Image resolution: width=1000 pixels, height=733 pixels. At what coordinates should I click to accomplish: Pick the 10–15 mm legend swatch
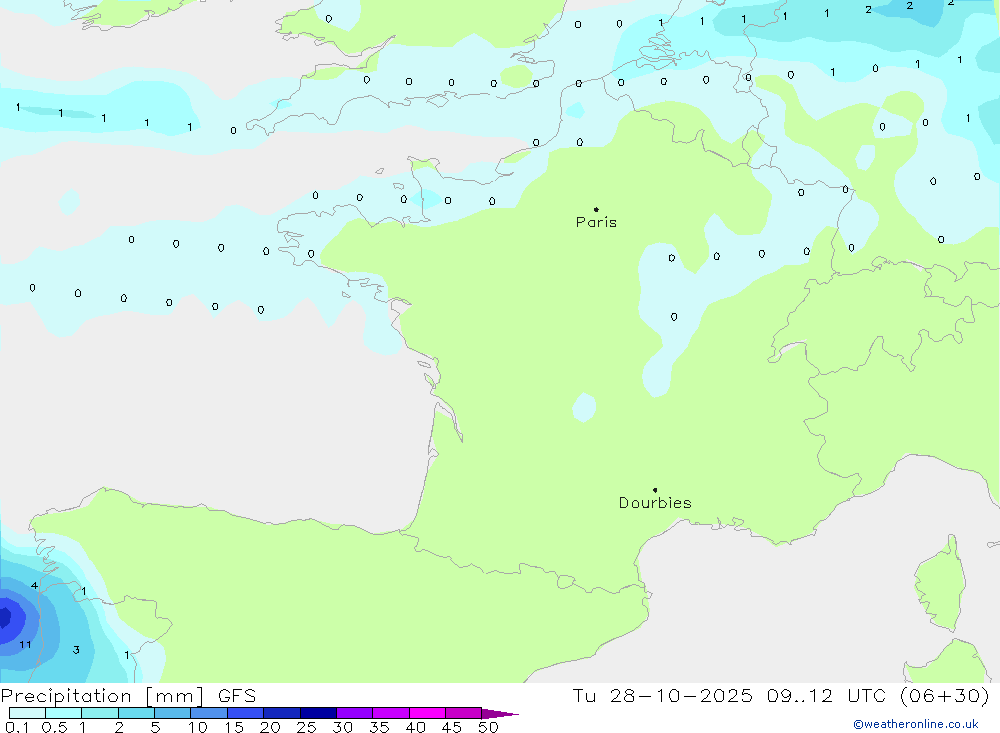(209, 713)
